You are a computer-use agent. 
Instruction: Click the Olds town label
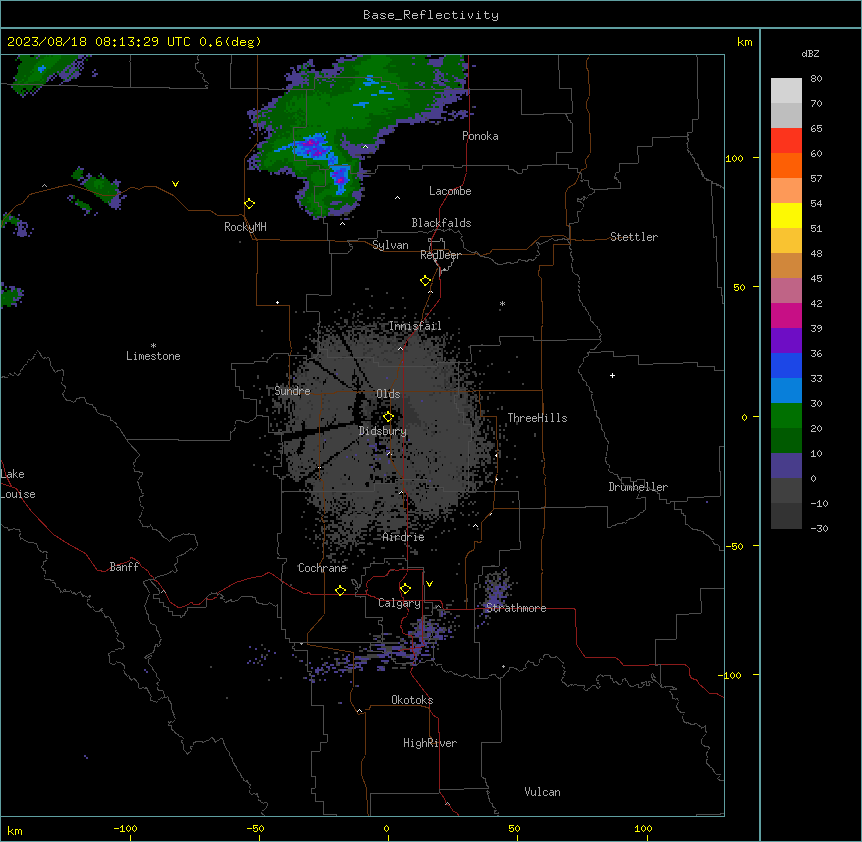[388, 394]
